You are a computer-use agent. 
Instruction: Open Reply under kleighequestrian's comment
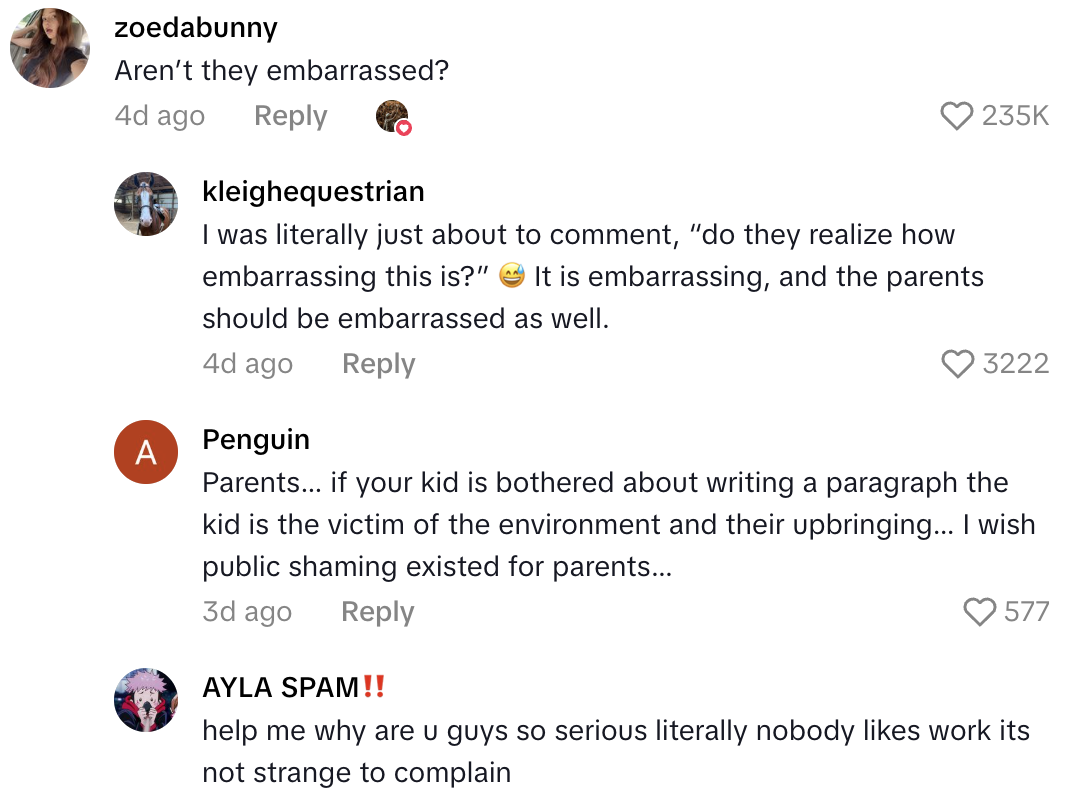(378, 364)
